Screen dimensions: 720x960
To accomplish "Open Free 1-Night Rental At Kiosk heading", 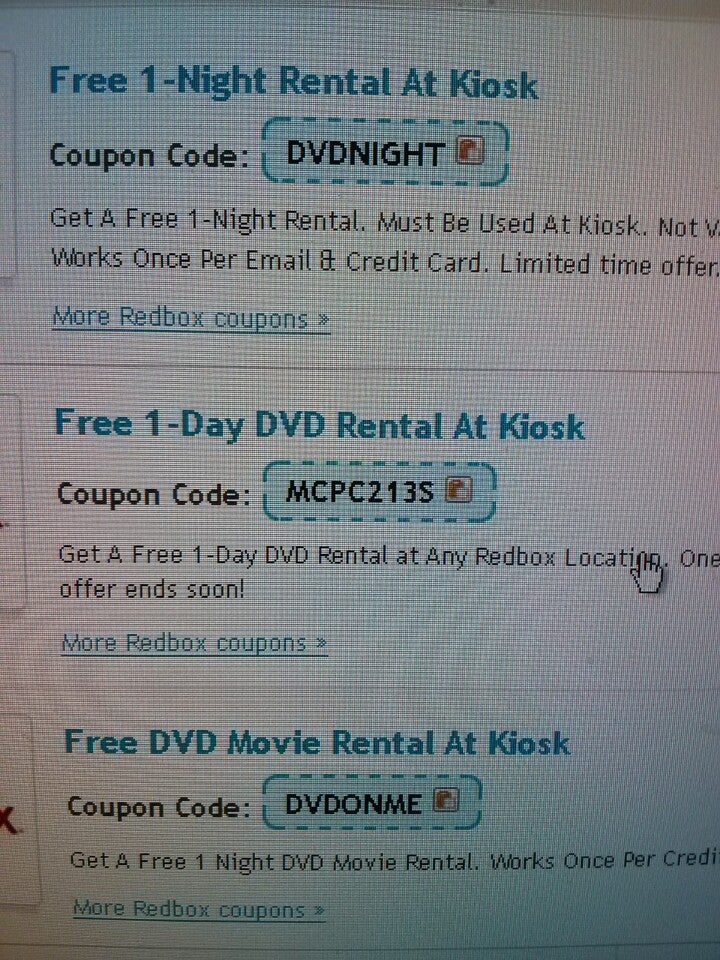I will pyautogui.click(x=293, y=82).
